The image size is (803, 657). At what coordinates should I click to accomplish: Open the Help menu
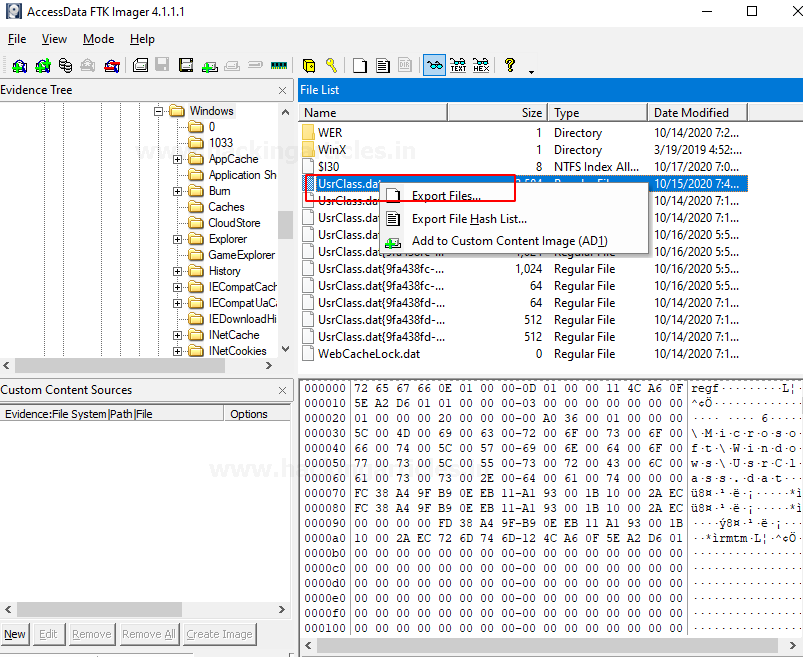(x=142, y=39)
